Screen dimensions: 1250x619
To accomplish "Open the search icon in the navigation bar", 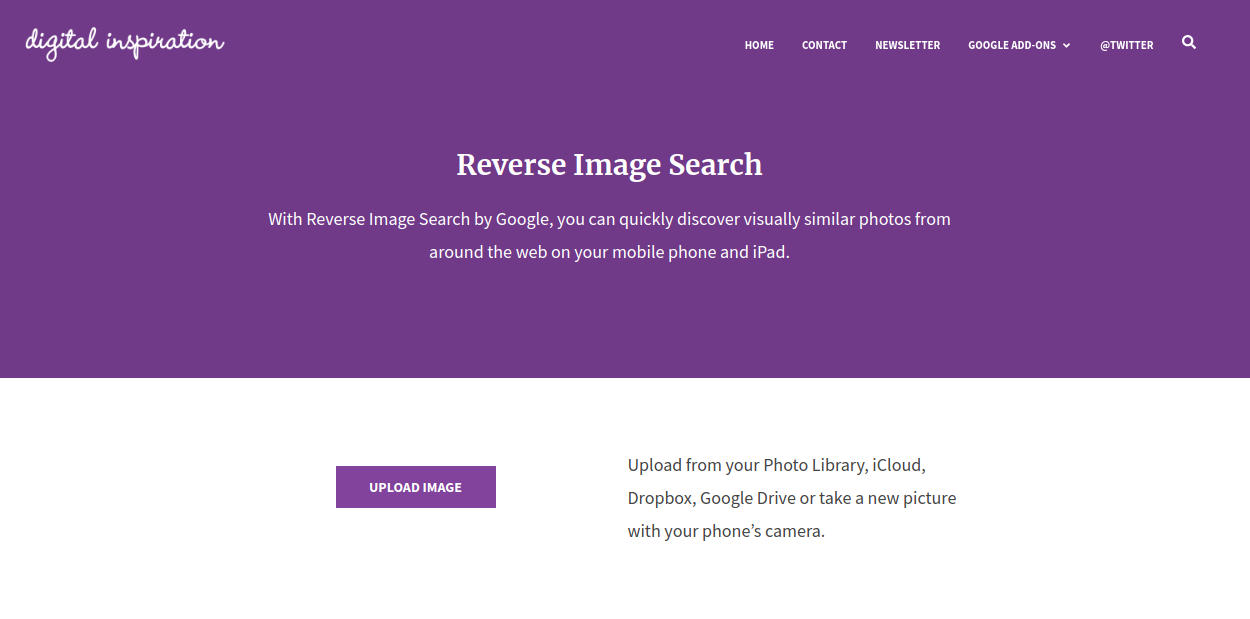I will pos(1189,43).
